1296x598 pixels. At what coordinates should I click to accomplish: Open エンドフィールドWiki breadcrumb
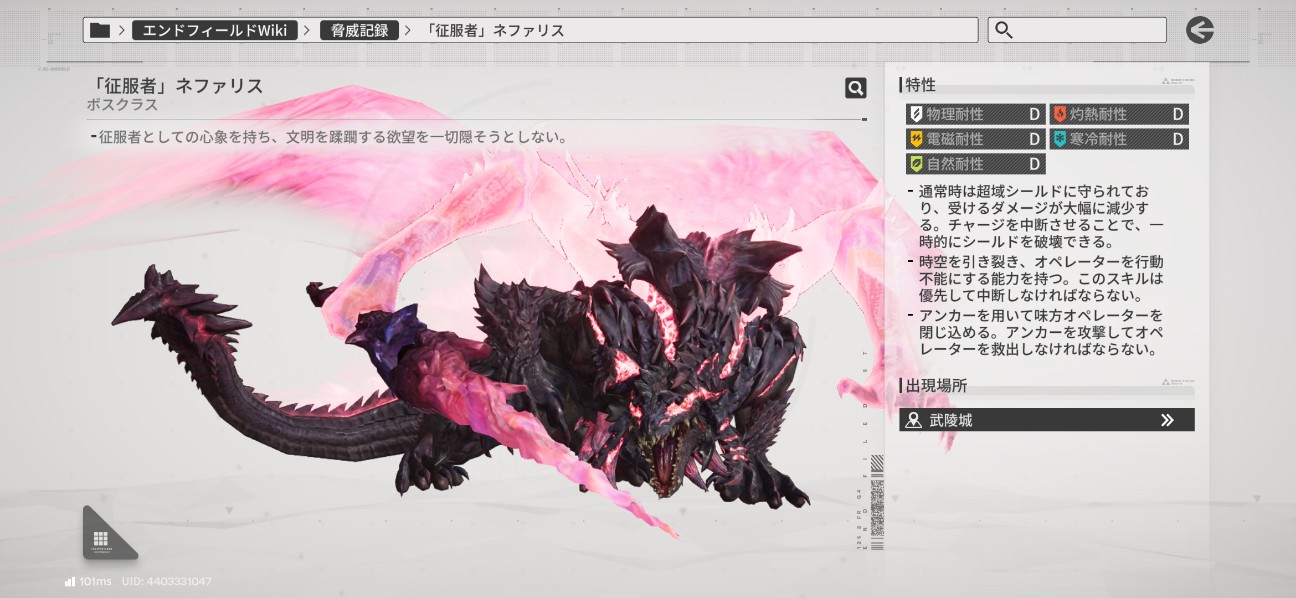pos(215,30)
